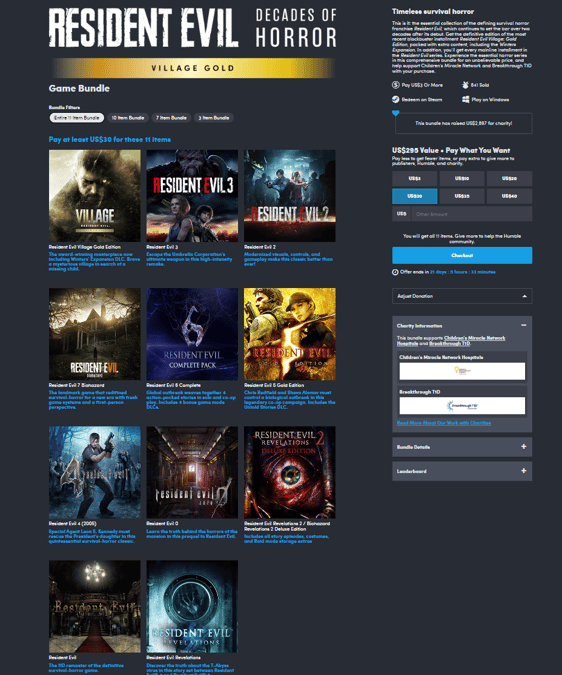
Task: Open the Resident Evil 7 Biohazard cover
Action: 95,334
